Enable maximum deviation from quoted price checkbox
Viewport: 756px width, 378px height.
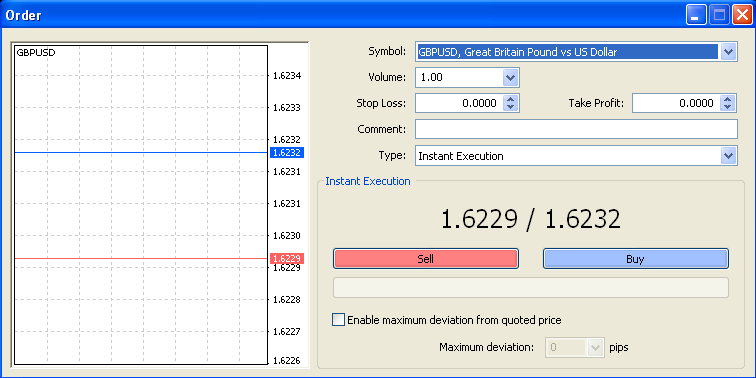pos(338,320)
